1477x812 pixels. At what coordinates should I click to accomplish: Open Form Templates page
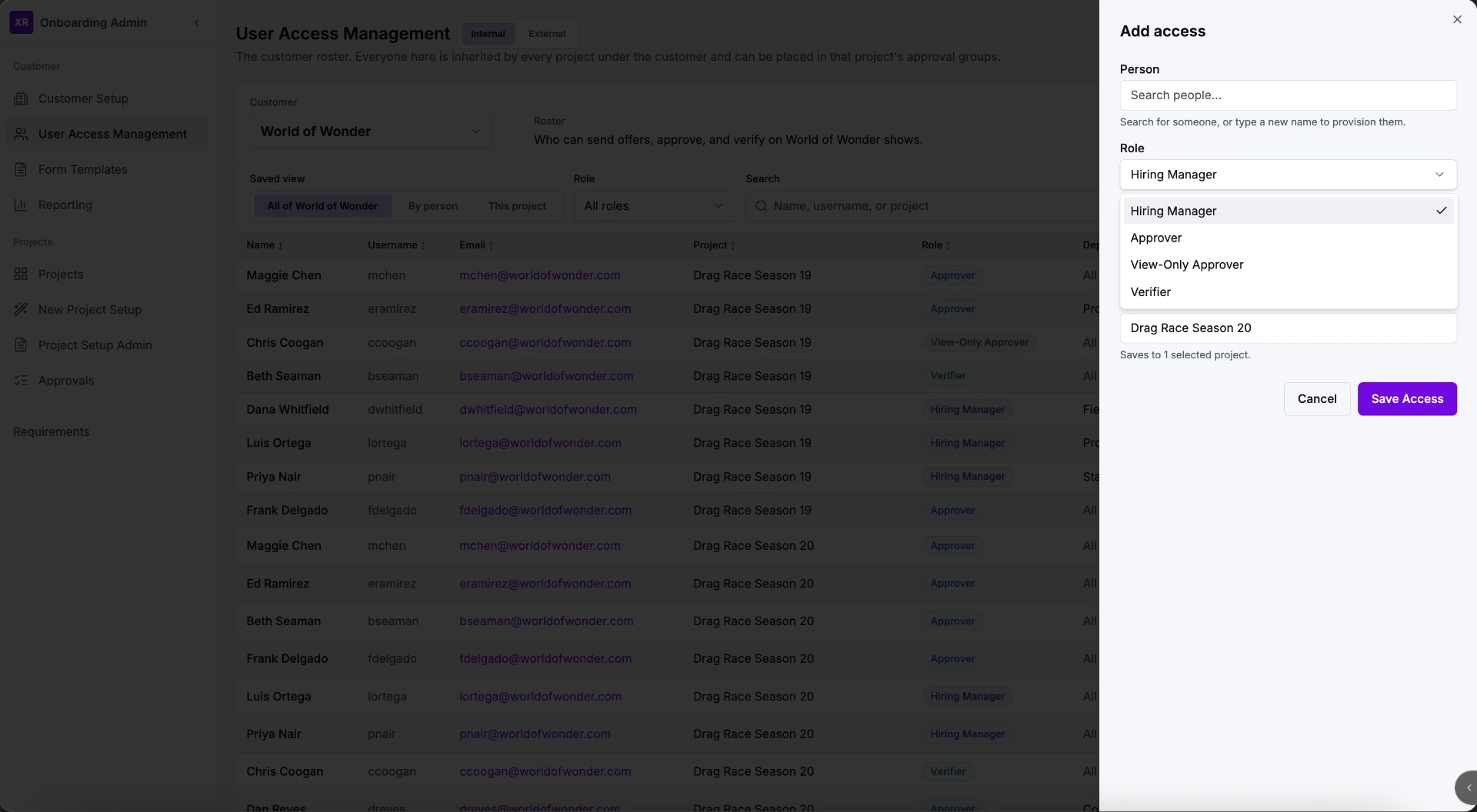click(x=106, y=169)
